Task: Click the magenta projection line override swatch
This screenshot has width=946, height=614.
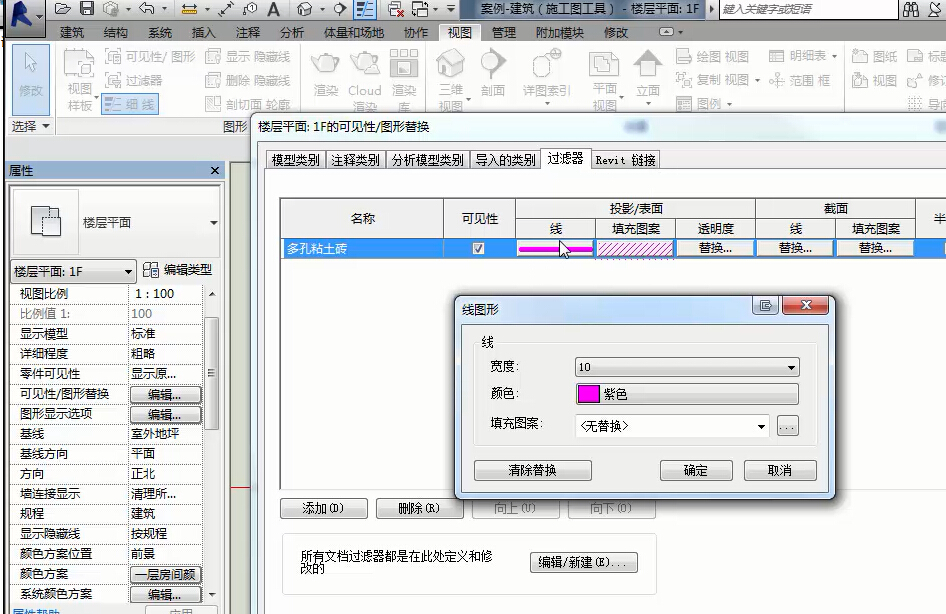Action: tap(555, 248)
